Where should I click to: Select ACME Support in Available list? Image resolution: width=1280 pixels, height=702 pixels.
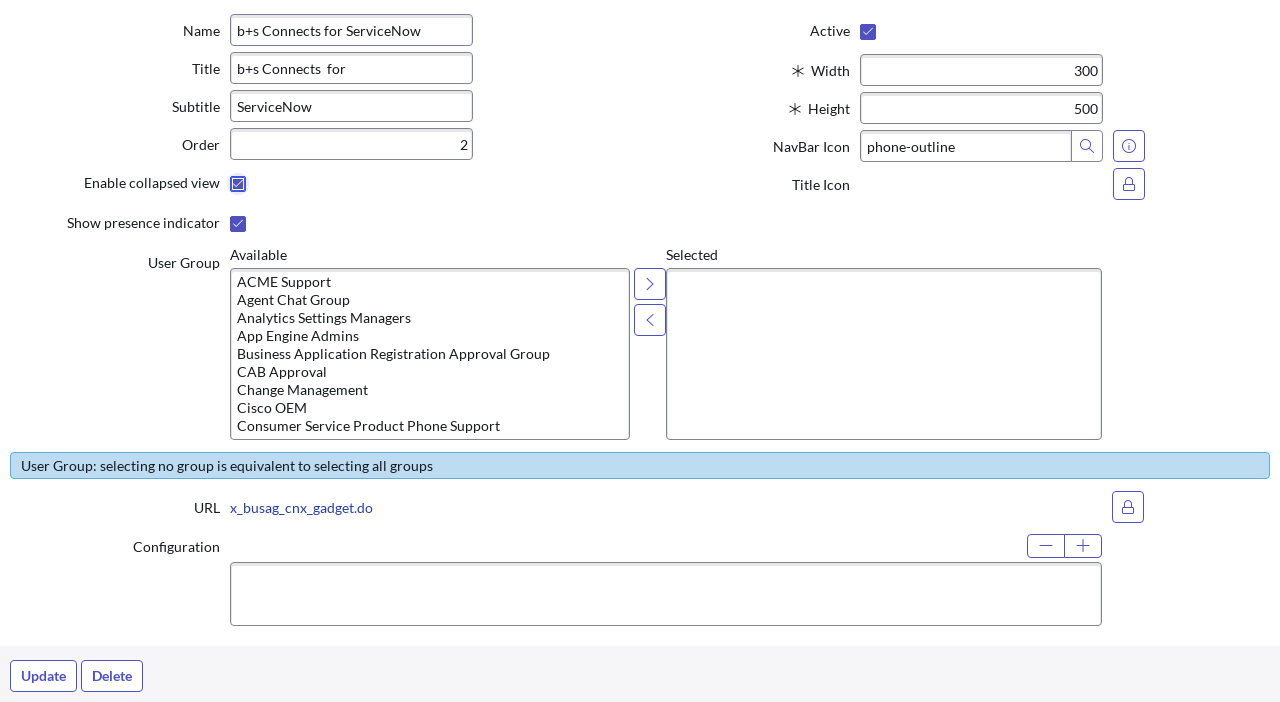tap(430, 282)
